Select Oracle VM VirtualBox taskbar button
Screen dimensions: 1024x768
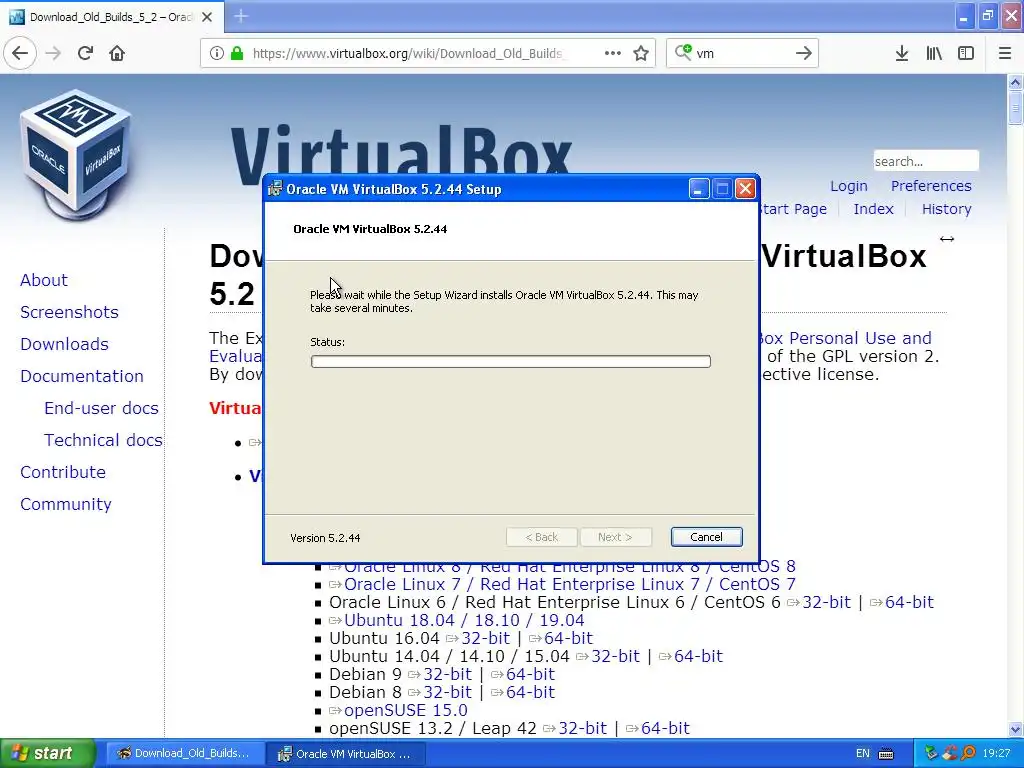coord(346,754)
